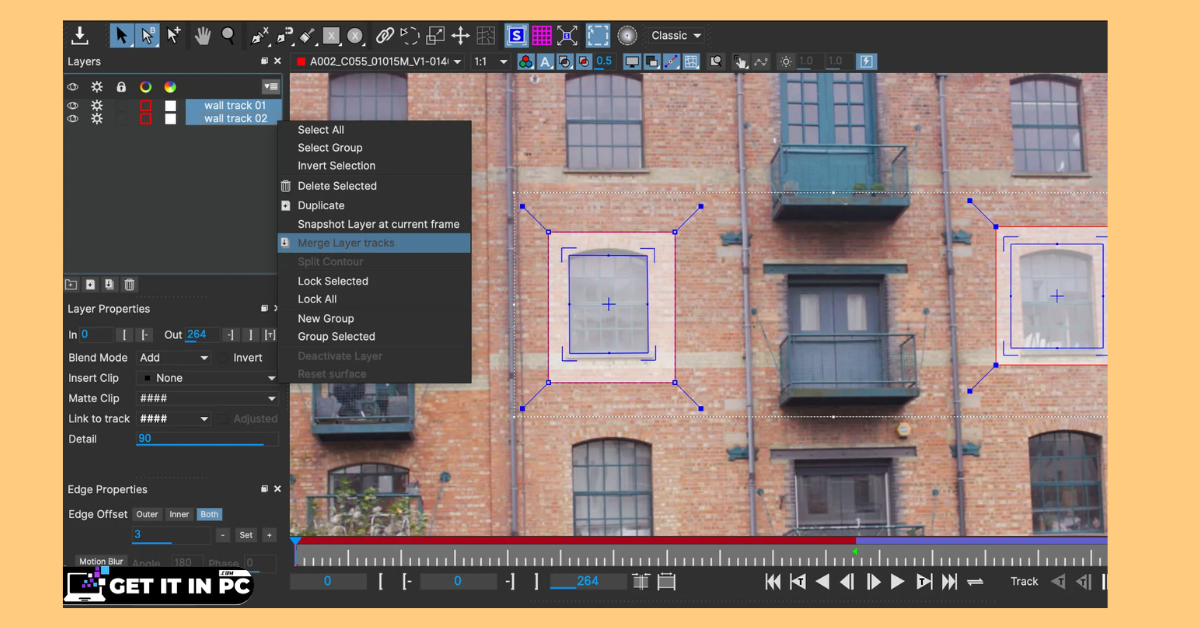This screenshot has width=1200, height=628.
Task: Toggle the Show Planar Surface S button
Action: [516, 36]
